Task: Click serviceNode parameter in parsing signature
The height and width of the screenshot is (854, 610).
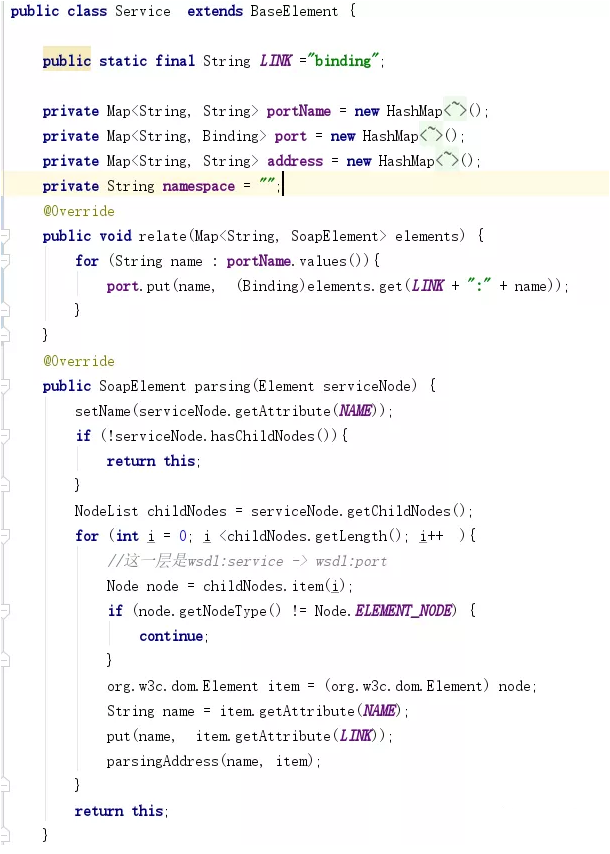Action: [369, 386]
